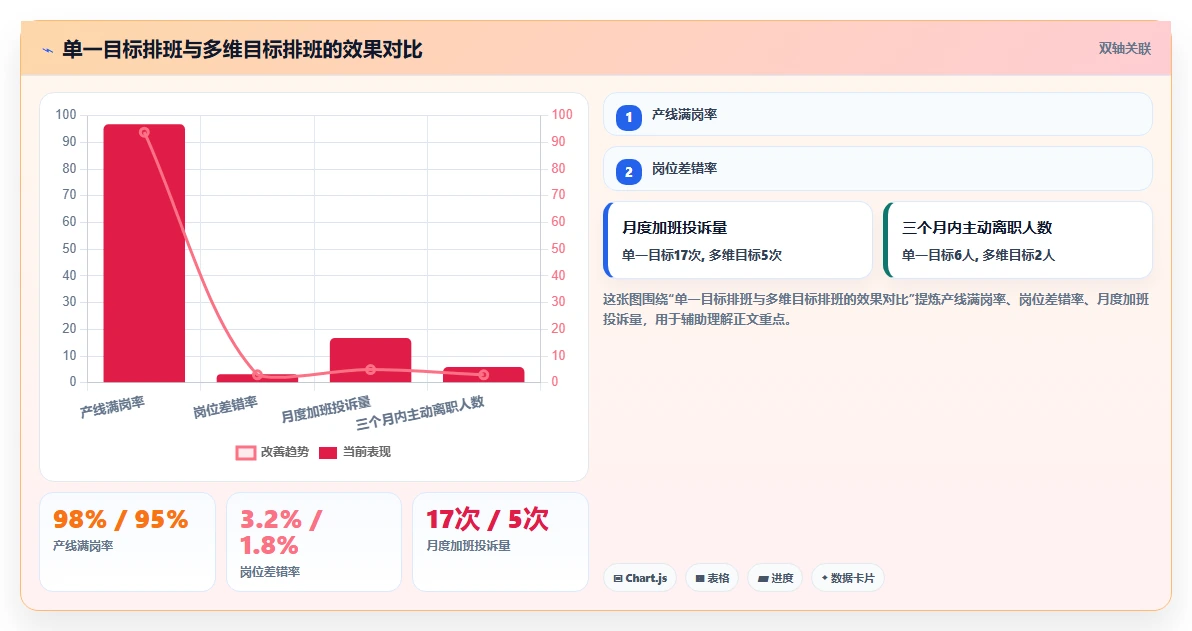Select the 岗位差错率 list item
Screen dimensions: 1192x631
tap(877, 169)
